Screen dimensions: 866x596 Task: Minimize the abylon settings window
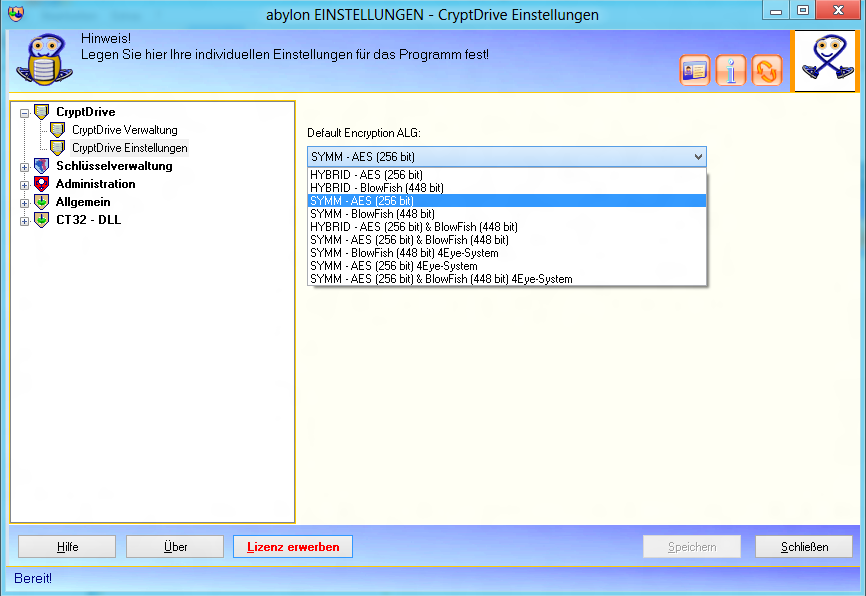(776, 10)
